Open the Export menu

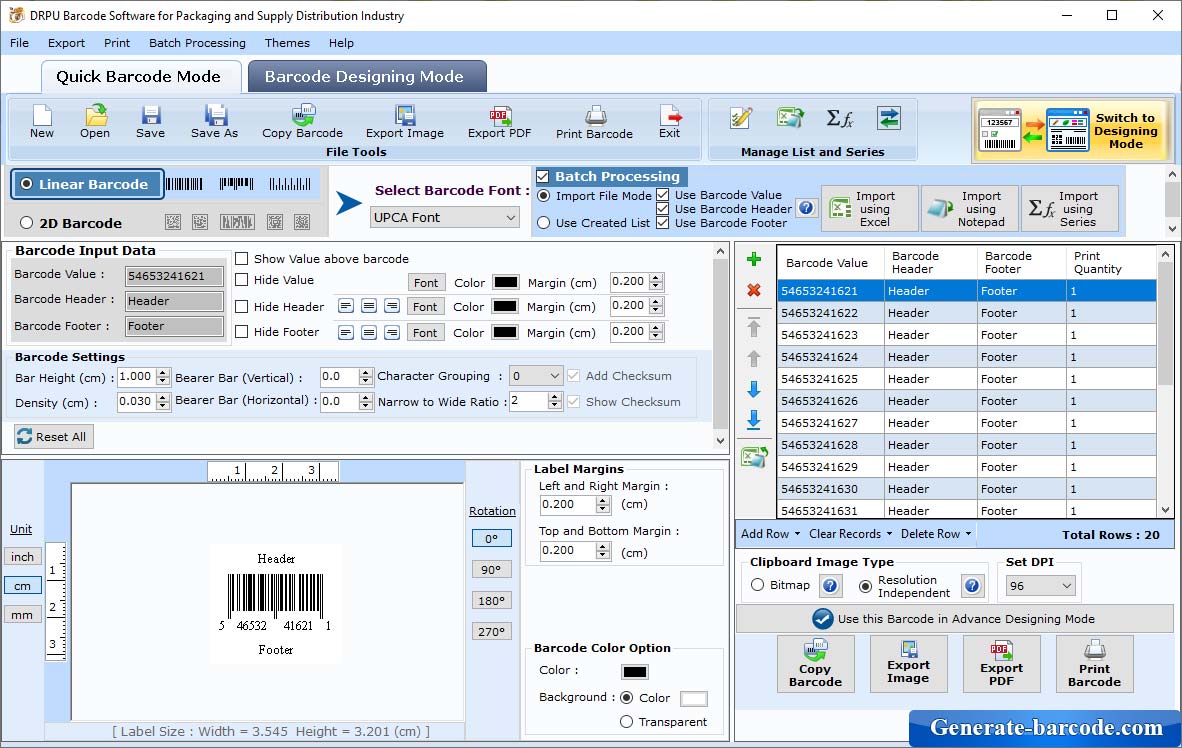click(x=66, y=43)
